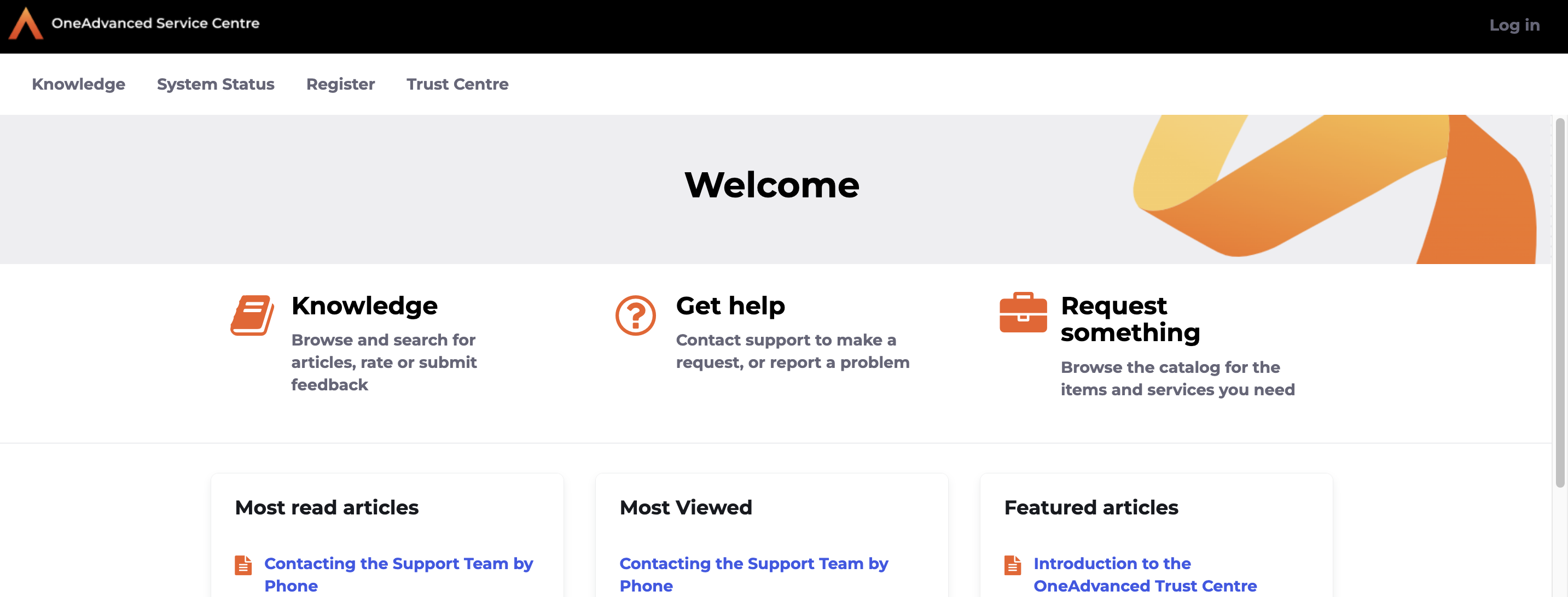
Task: Open Most Viewed 'Contacting the Support Team by Phone'
Action: (x=753, y=575)
